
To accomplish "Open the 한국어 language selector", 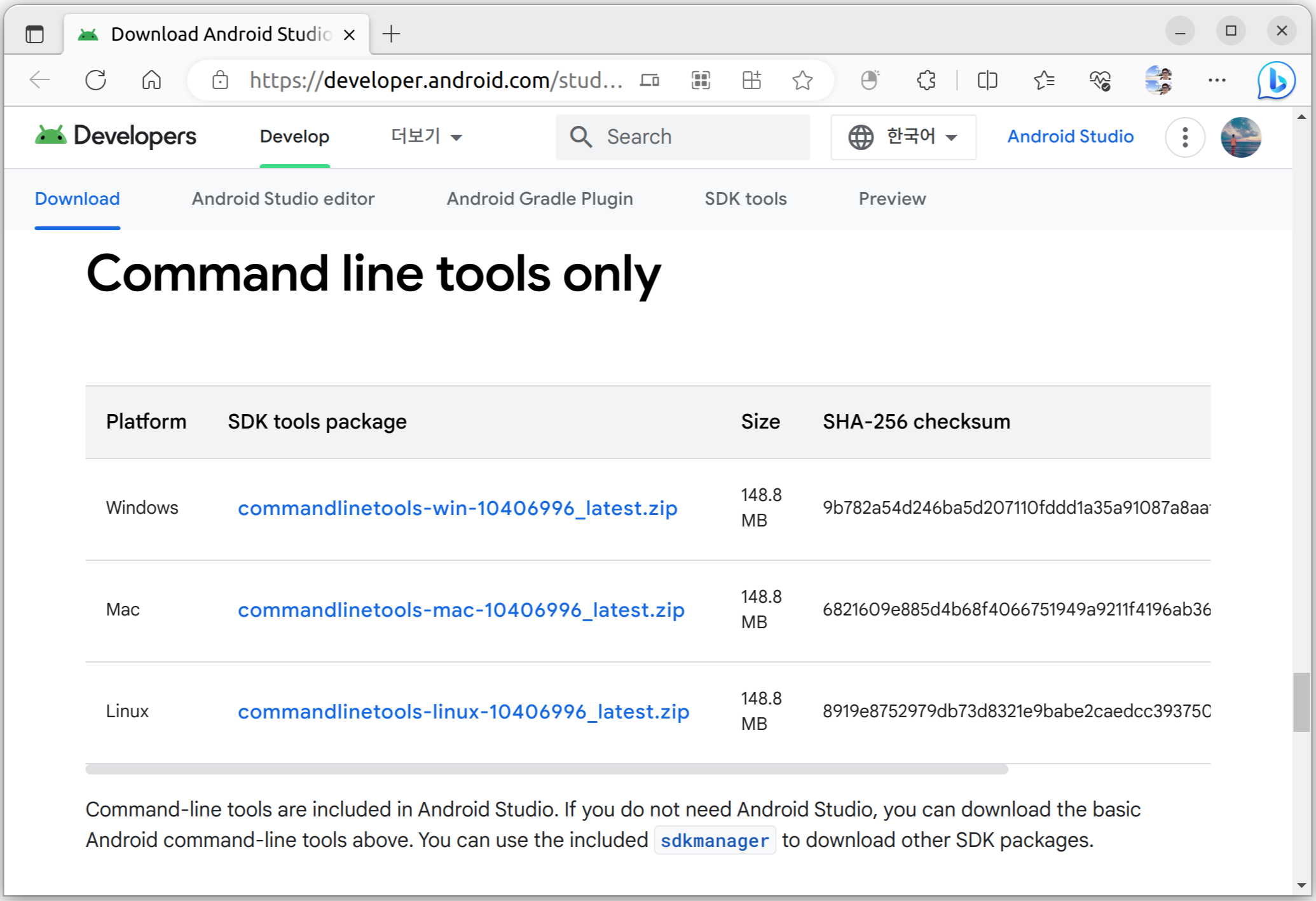I will [x=903, y=137].
